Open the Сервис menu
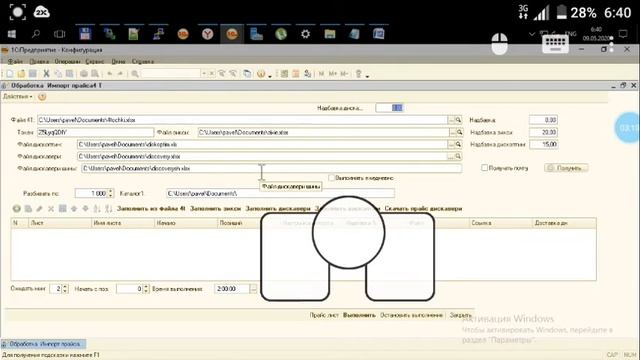The height and width of the screenshot is (360, 640). pos(95,61)
